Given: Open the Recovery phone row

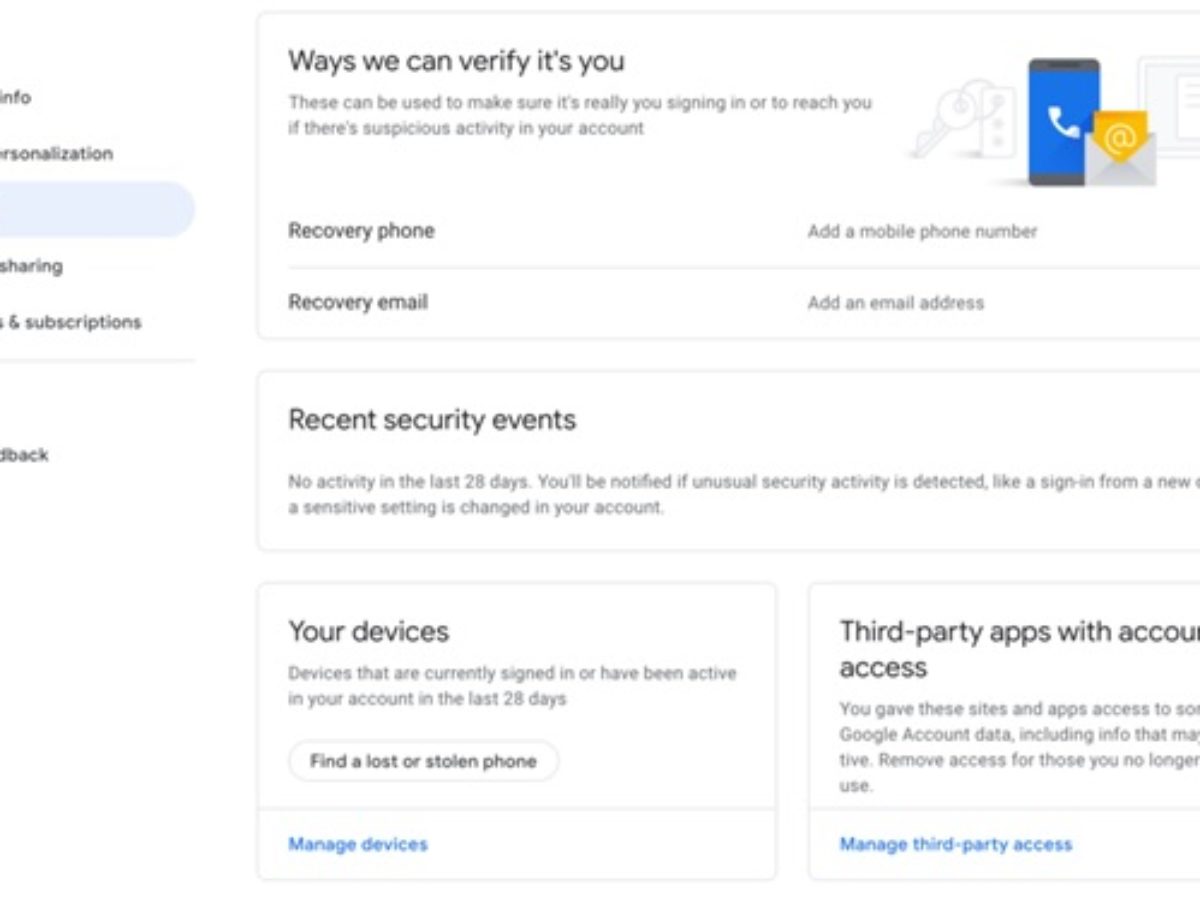Looking at the screenshot, I should point(361,231).
